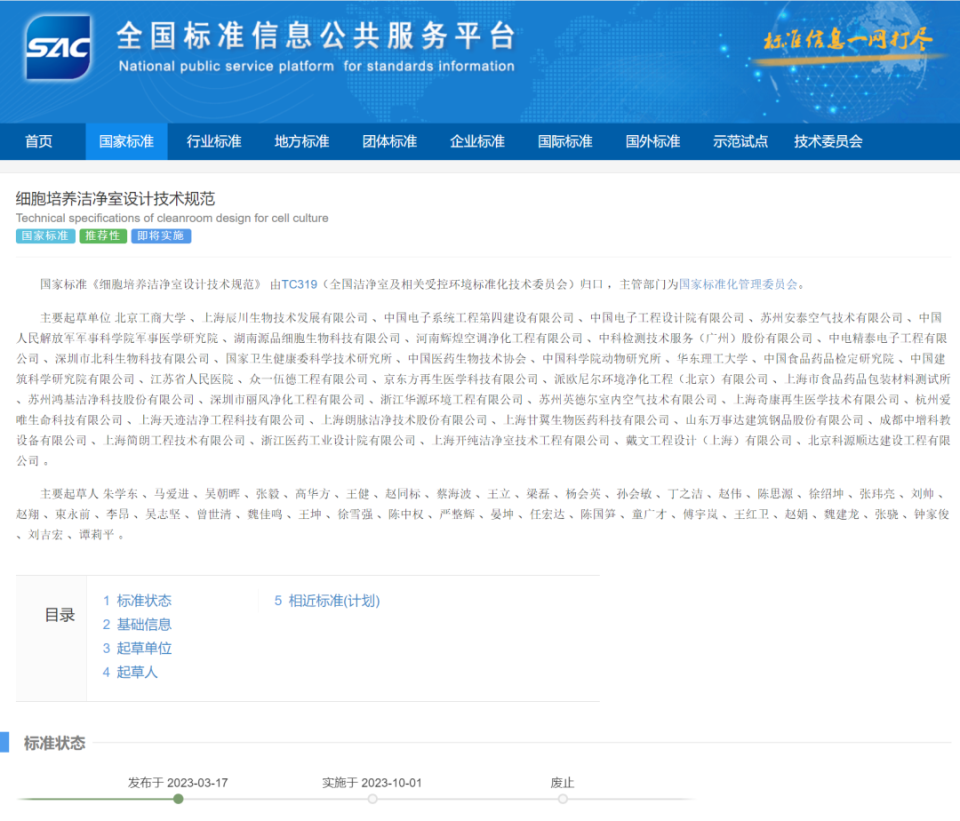This screenshot has width=960, height=821.
Task: Open the 地方标准 tab
Action: pyautogui.click(x=301, y=141)
